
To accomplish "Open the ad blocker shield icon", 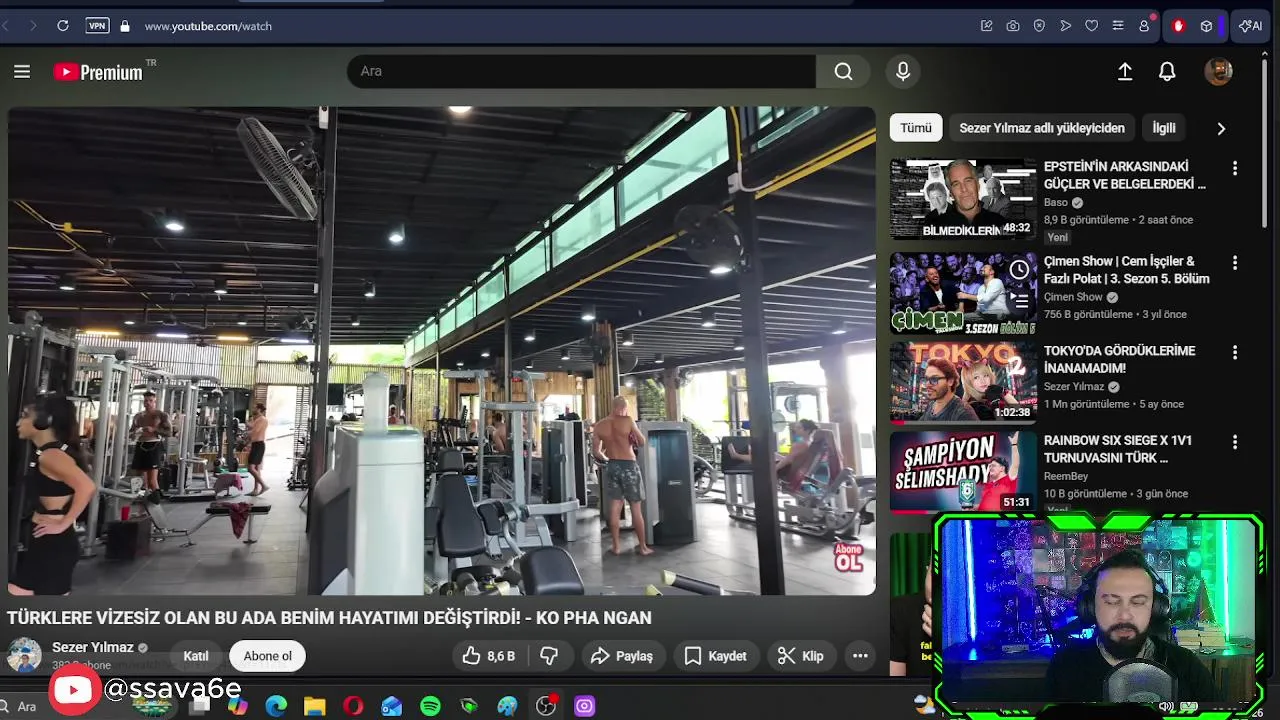I will 1039,26.
